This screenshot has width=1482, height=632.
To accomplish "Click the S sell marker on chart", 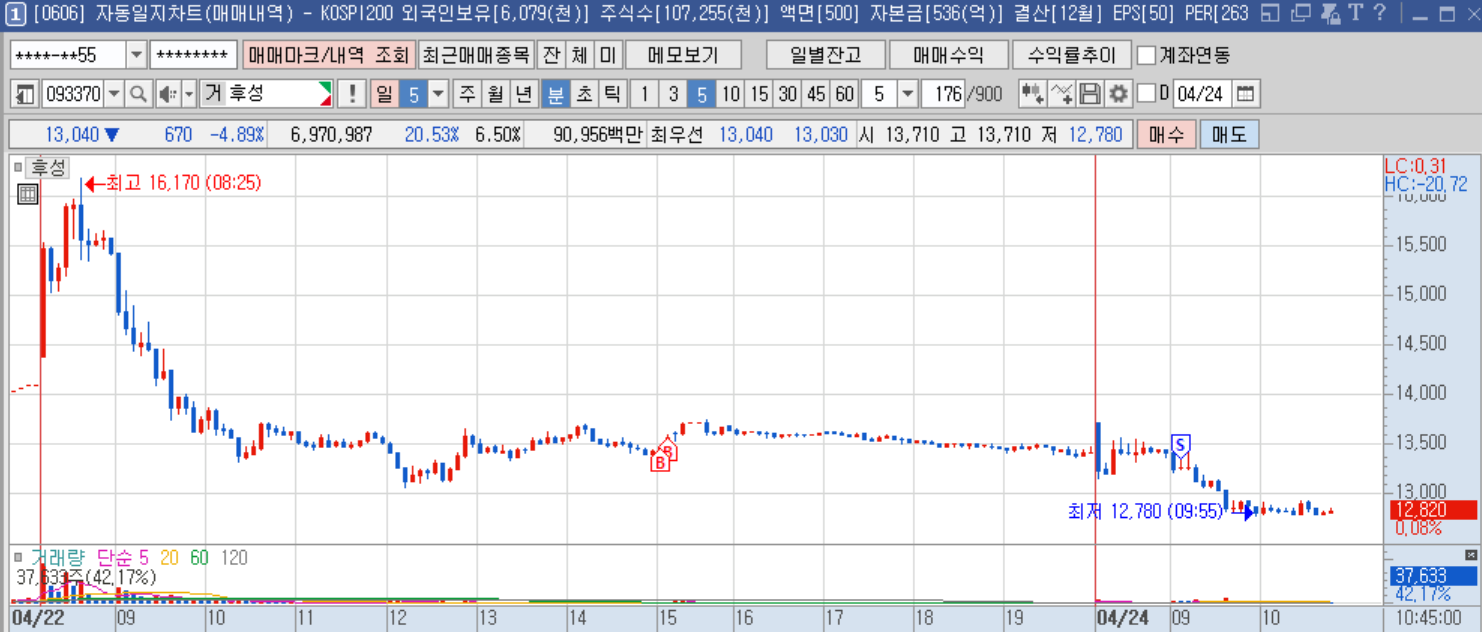I will [x=1181, y=444].
